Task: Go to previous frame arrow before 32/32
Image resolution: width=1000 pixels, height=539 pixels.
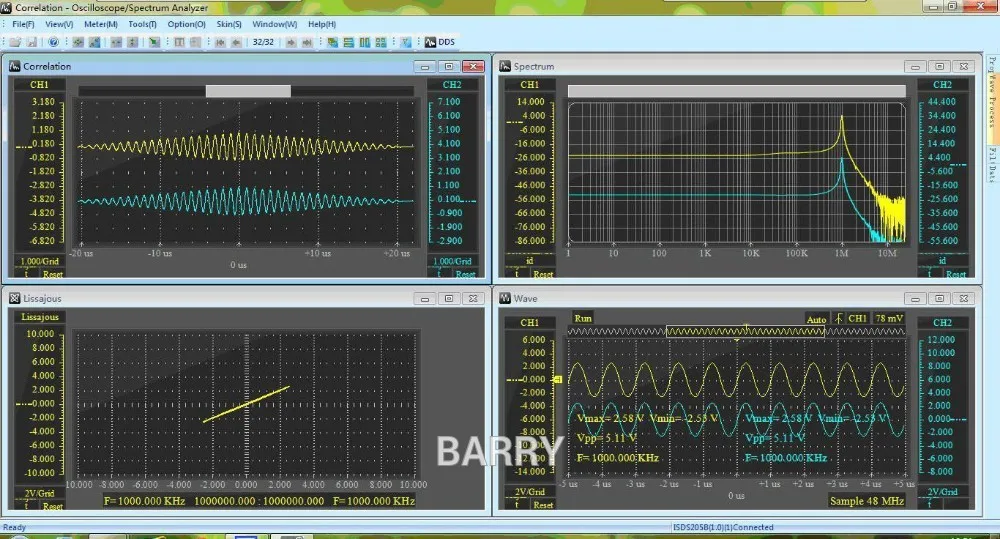Action: [x=236, y=42]
